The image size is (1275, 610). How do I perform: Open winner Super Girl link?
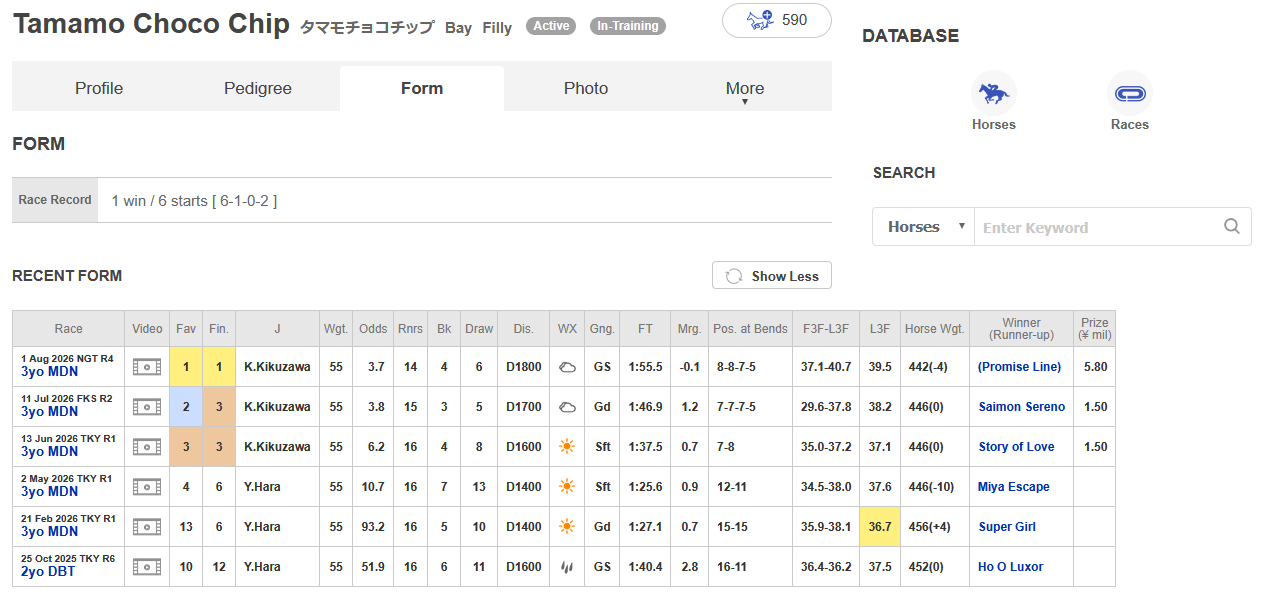click(1007, 527)
